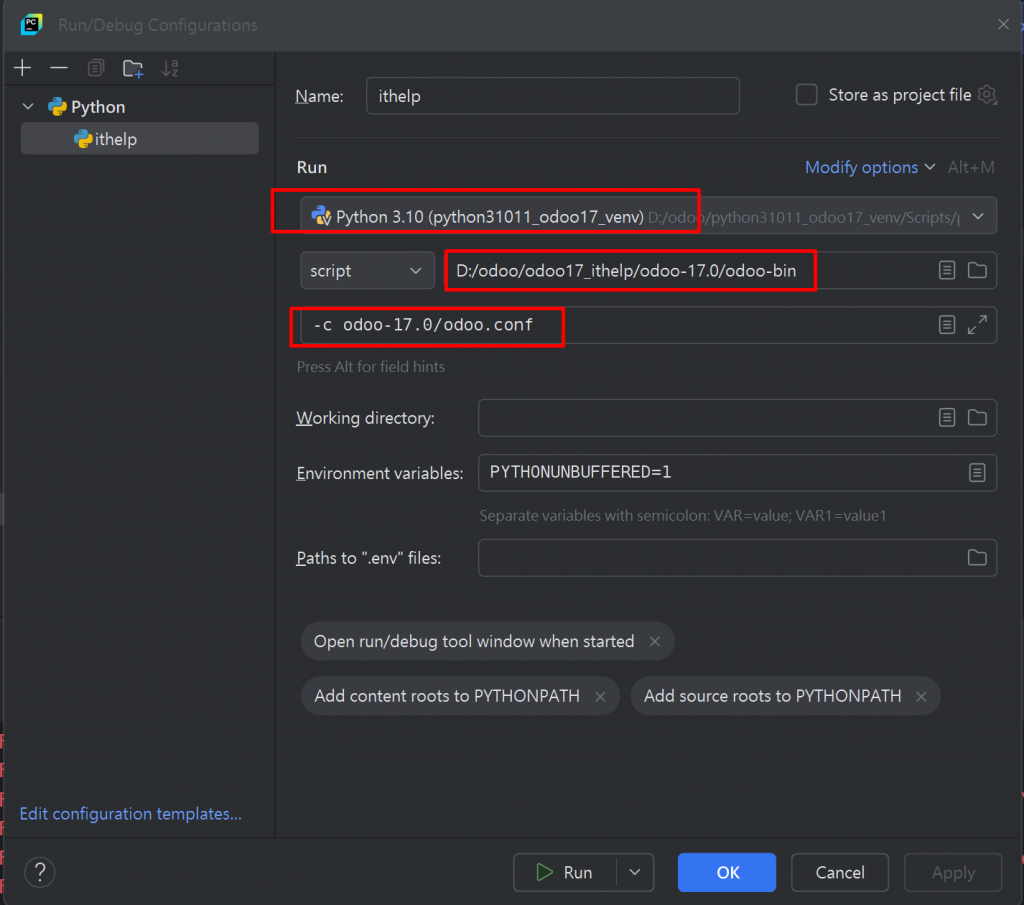This screenshot has width=1024, height=905.
Task: Run the ithelp configuration
Action: pyautogui.click(x=565, y=872)
